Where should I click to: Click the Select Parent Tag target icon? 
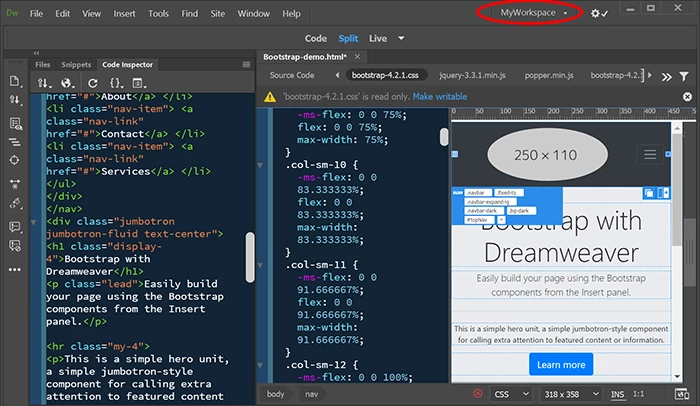[14, 160]
